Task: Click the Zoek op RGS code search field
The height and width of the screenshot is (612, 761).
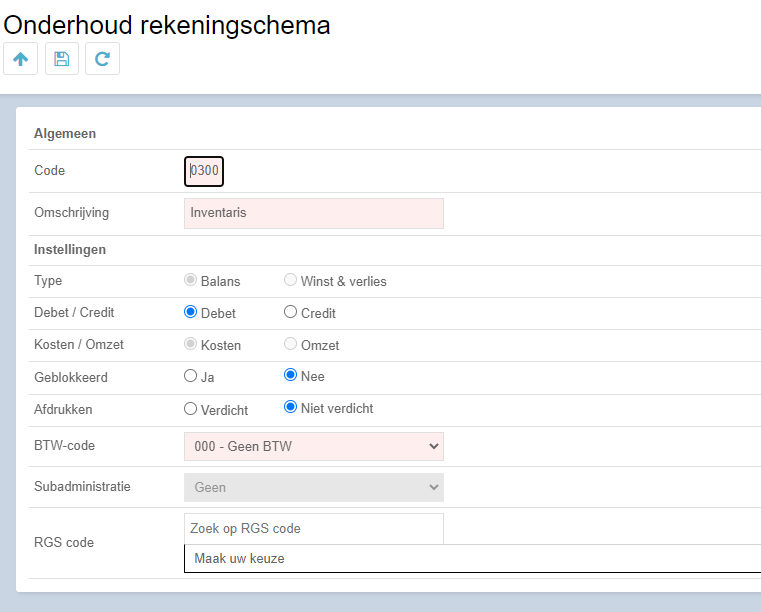Action: click(x=314, y=529)
